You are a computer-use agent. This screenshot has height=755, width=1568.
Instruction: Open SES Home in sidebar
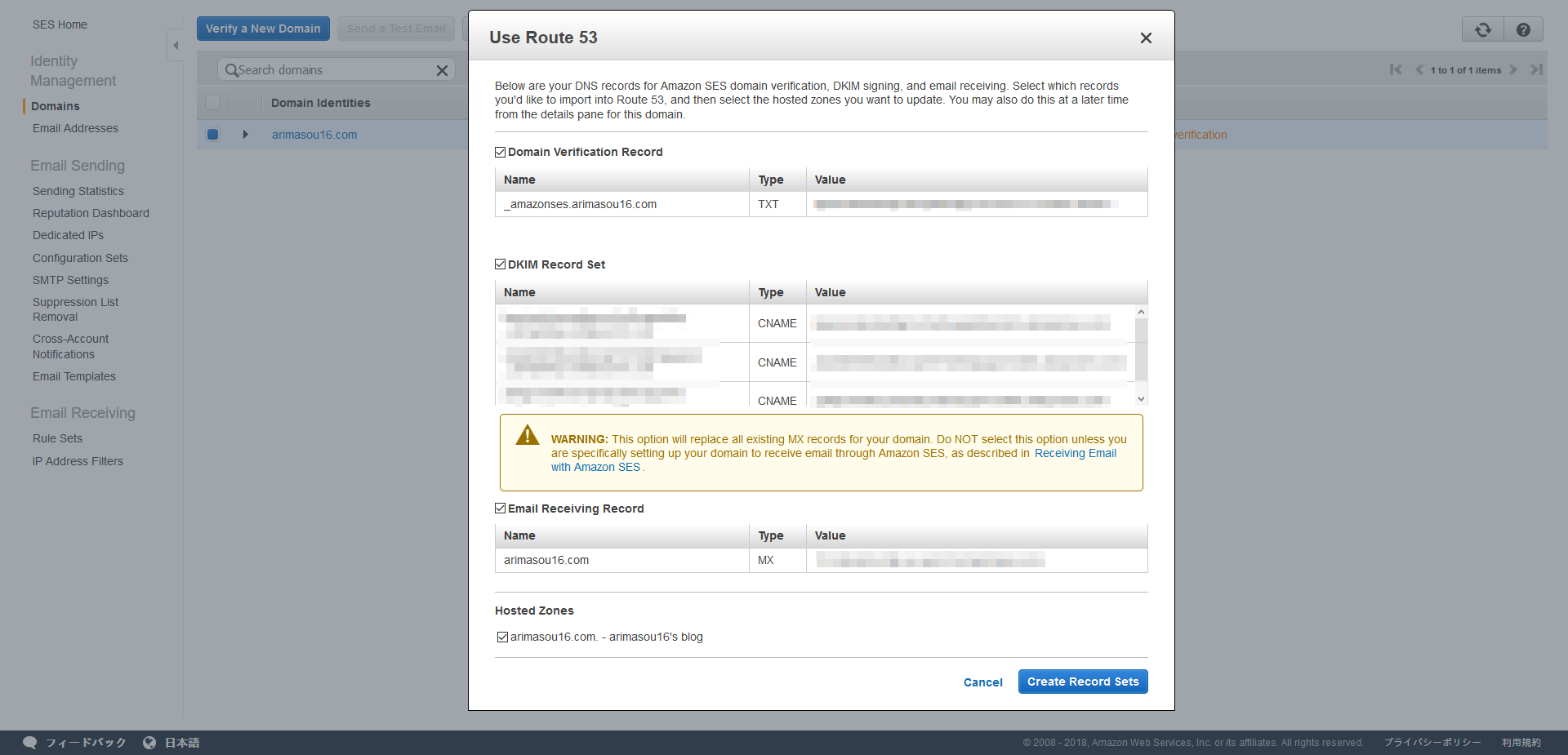click(x=60, y=24)
